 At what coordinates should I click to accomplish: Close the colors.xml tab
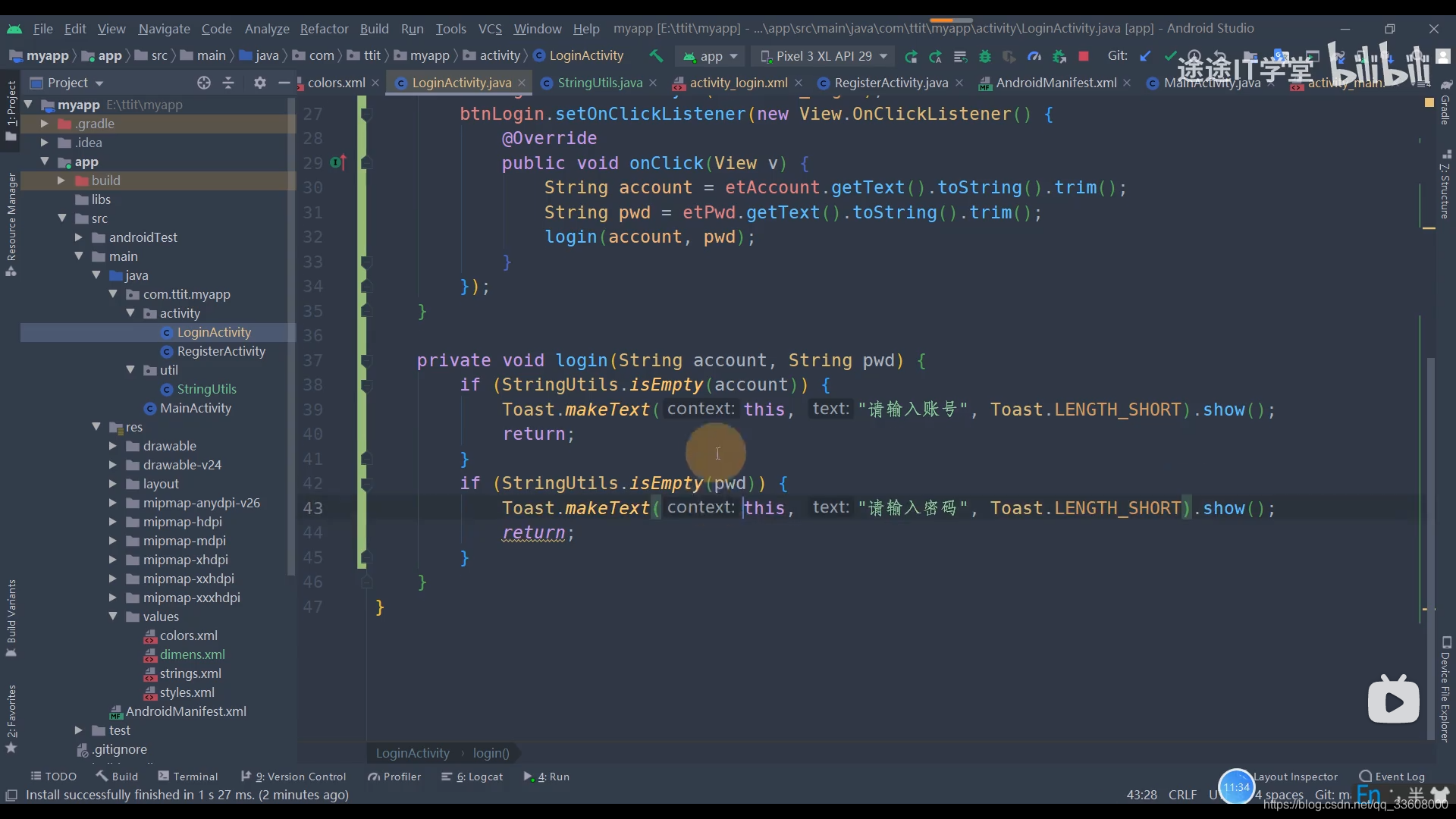pos(375,83)
